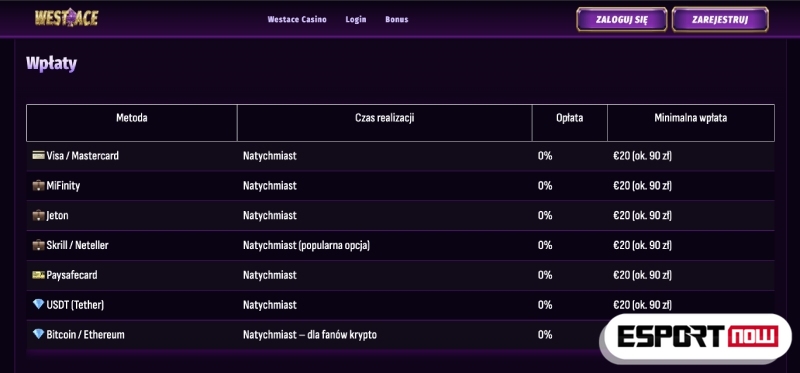Click the Paysafecard voucher icon
This screenshot has width=800, height=373.
[x=38, y=275]
